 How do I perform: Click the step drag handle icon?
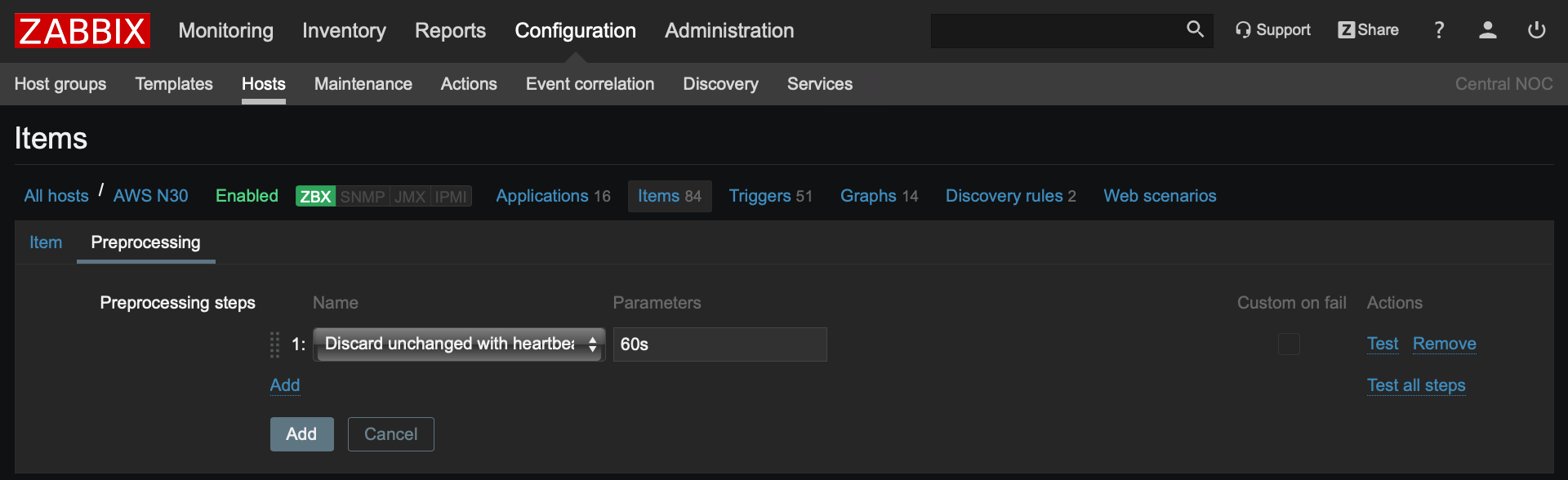pyautogui.click(x=275, y=344)
